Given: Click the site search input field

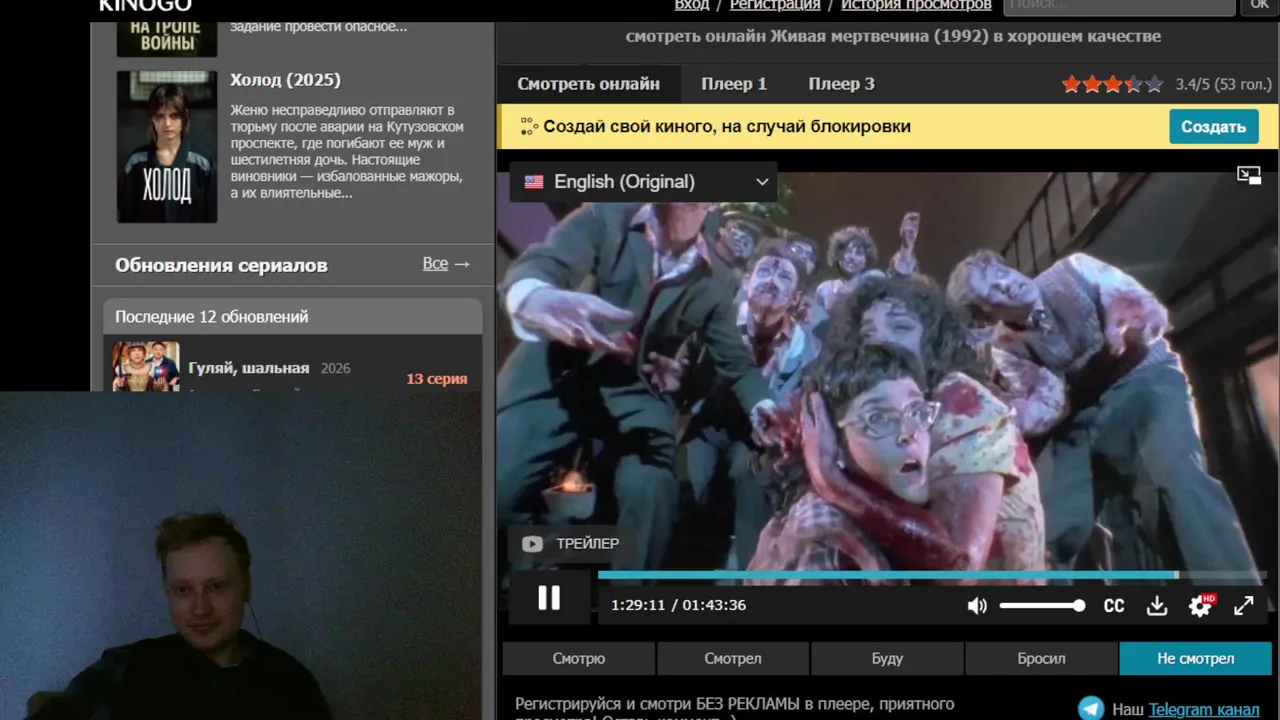Looking at the screenshot, I should (1119, 6).
